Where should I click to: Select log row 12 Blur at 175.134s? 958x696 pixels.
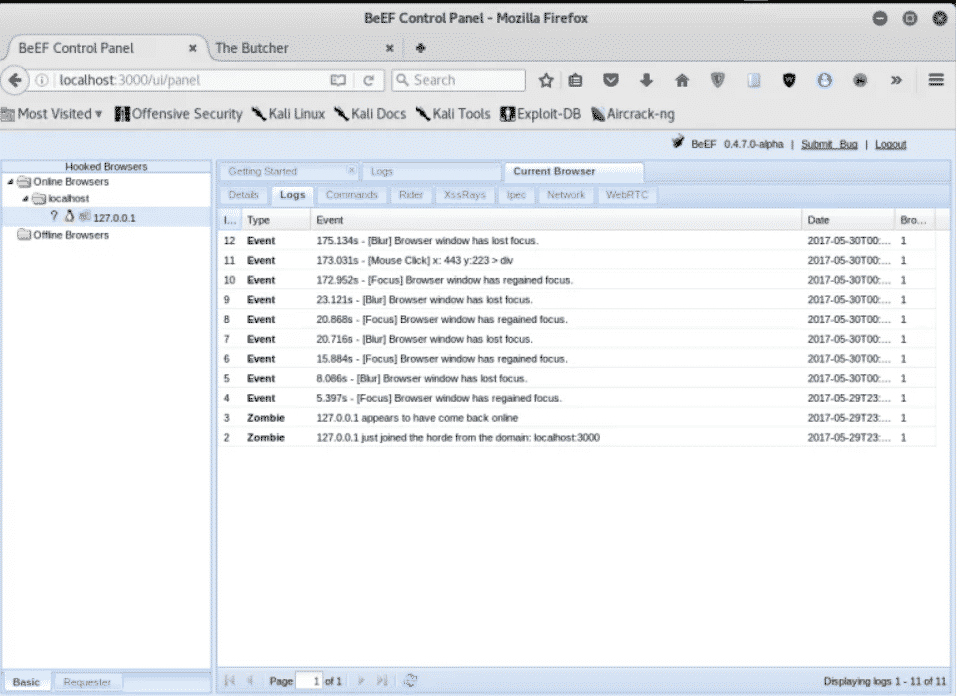coord(577,241)
